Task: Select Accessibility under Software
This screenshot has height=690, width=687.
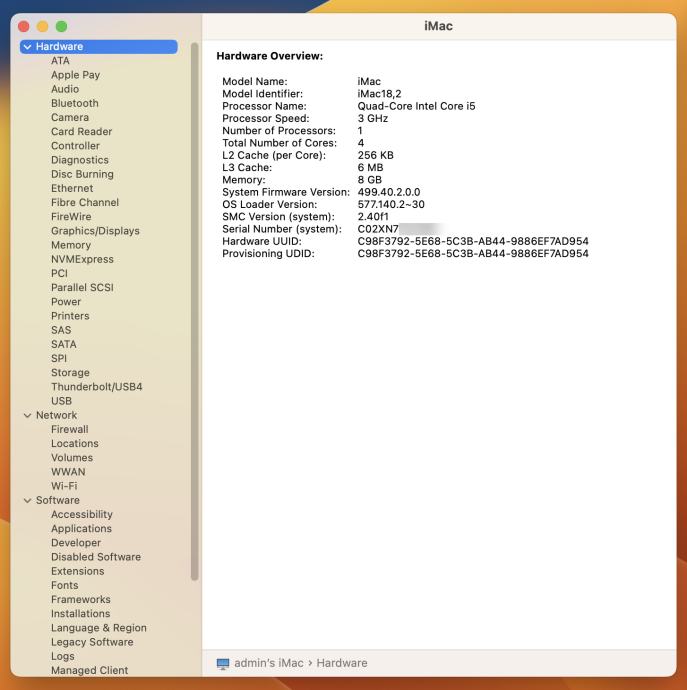Action: coord(82,514)
